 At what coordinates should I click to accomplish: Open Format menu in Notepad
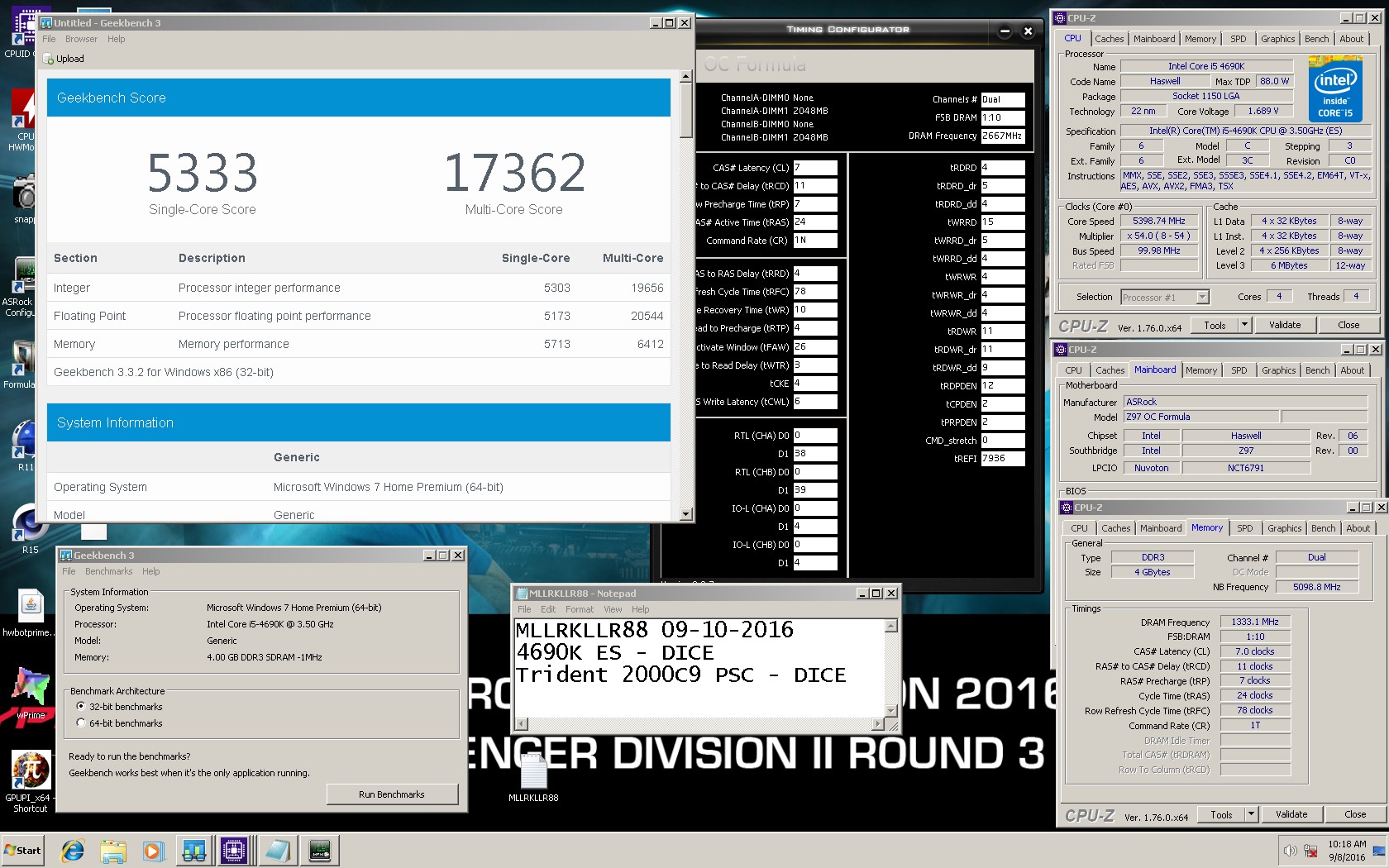(580, 609)
